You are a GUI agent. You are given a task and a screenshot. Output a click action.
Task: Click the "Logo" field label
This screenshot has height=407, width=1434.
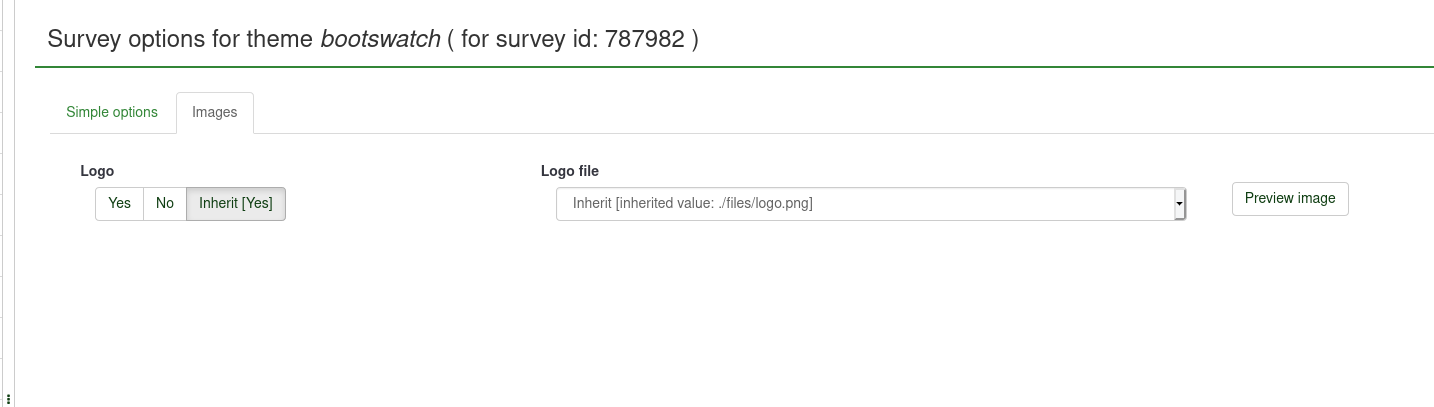click(x=97, y=171)
